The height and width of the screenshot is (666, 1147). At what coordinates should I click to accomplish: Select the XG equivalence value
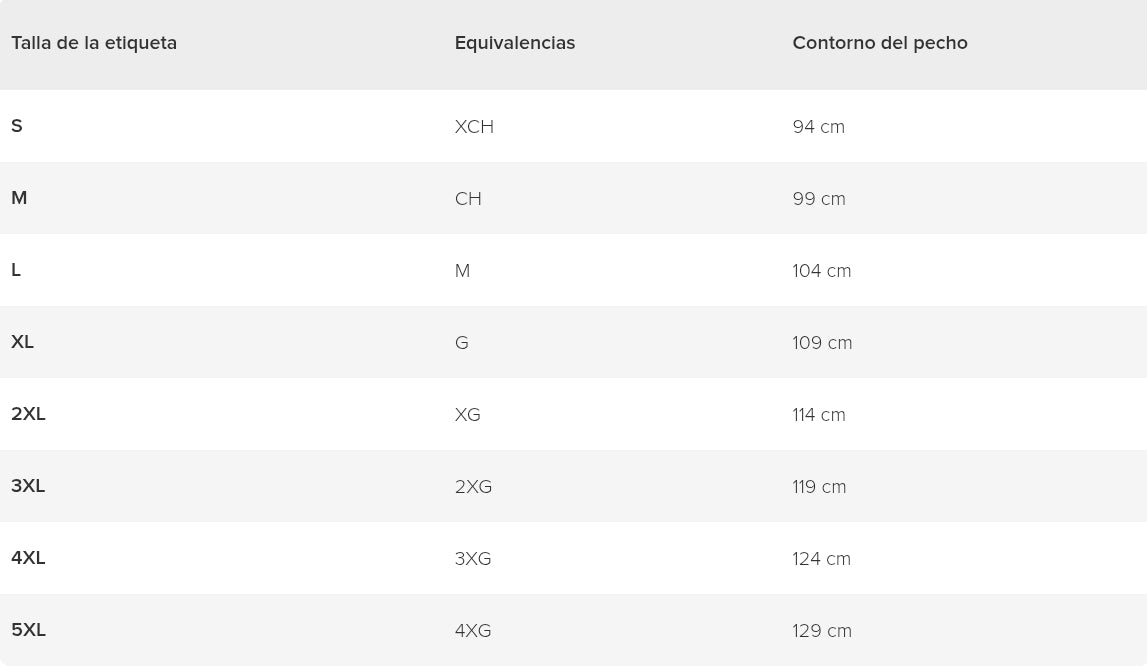468,415
